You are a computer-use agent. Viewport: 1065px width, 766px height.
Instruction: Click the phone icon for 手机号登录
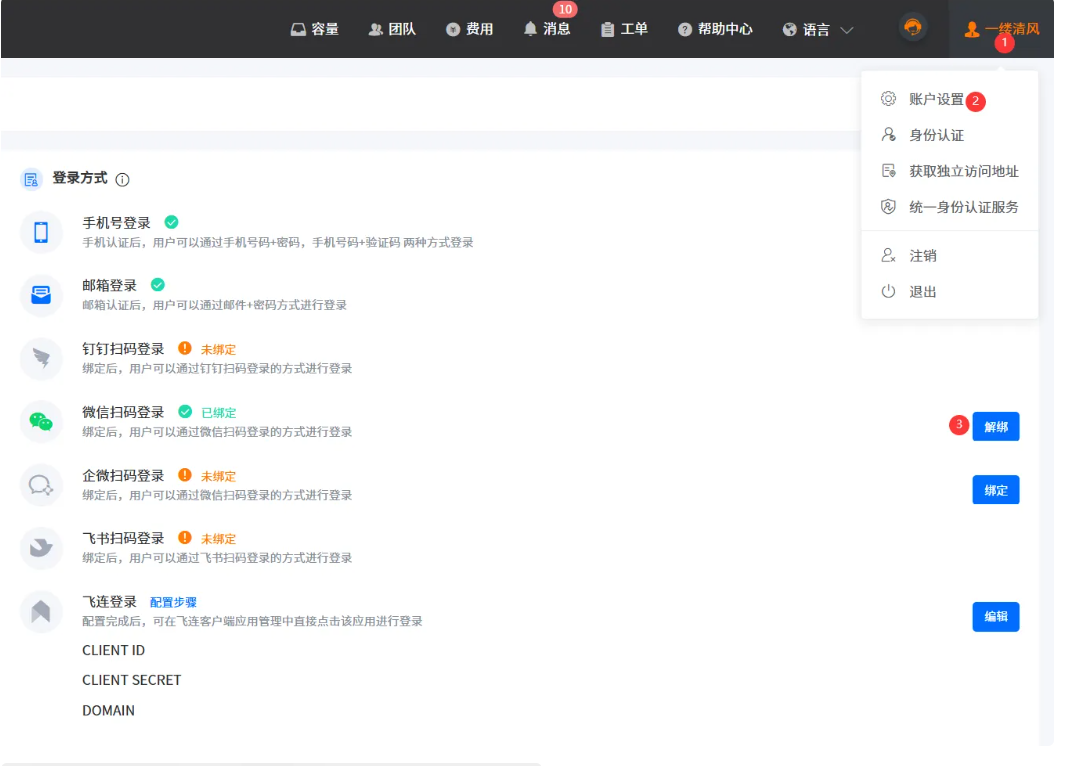pyautogui.click(x=41, y=232)
